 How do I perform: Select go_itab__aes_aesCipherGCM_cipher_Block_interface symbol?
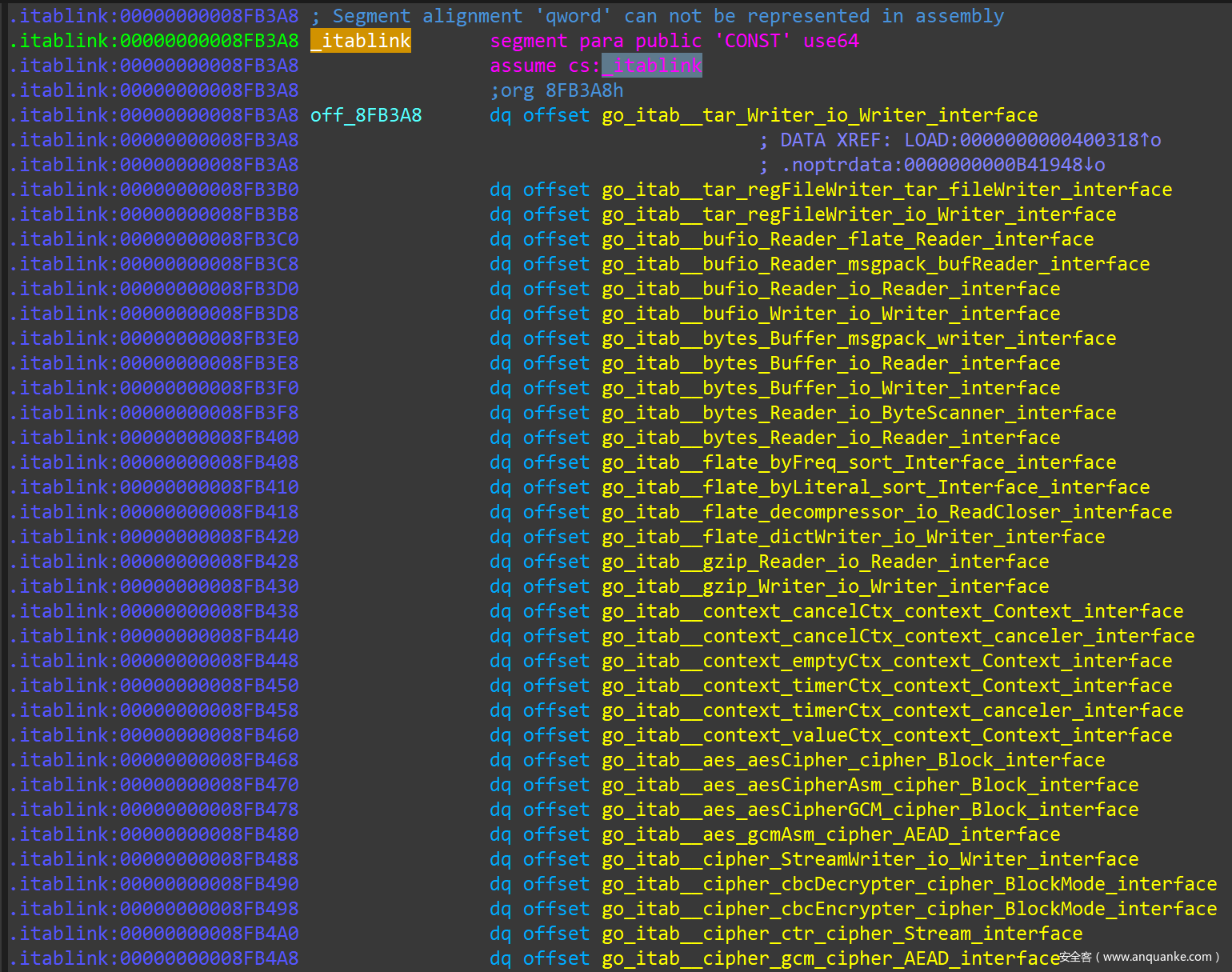[x=870, y=810]
